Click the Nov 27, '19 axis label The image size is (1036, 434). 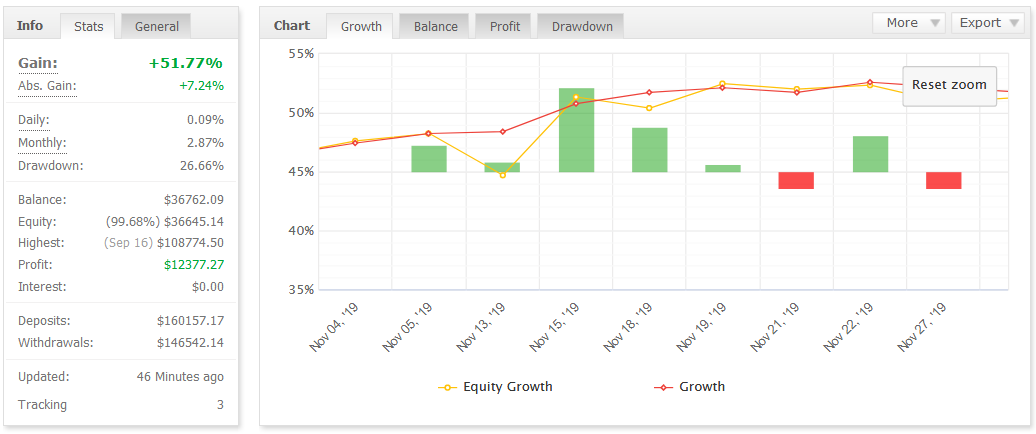tap(924, 328)
